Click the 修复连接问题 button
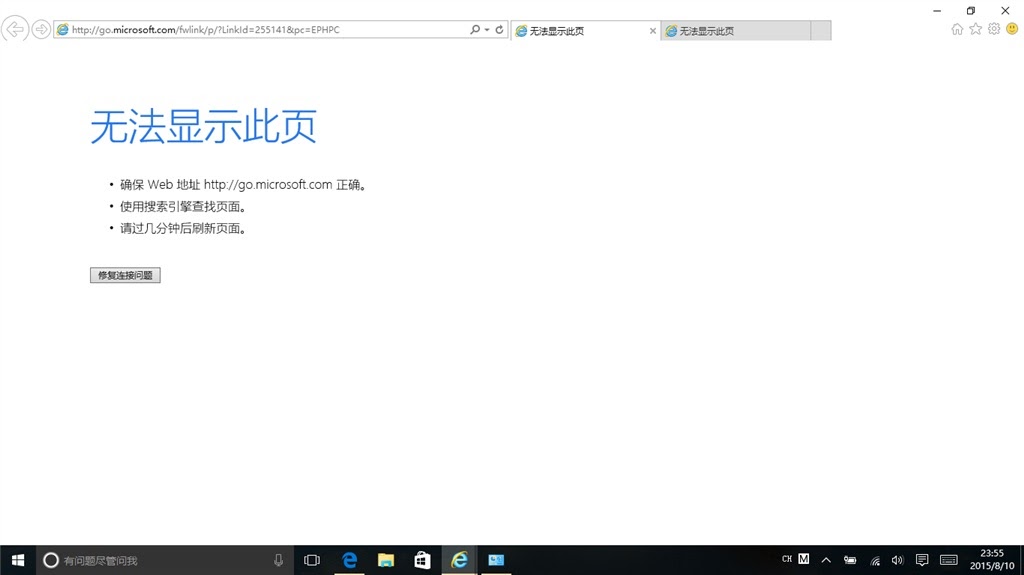Screen dimensions: 1024x575 click(125, 275)
